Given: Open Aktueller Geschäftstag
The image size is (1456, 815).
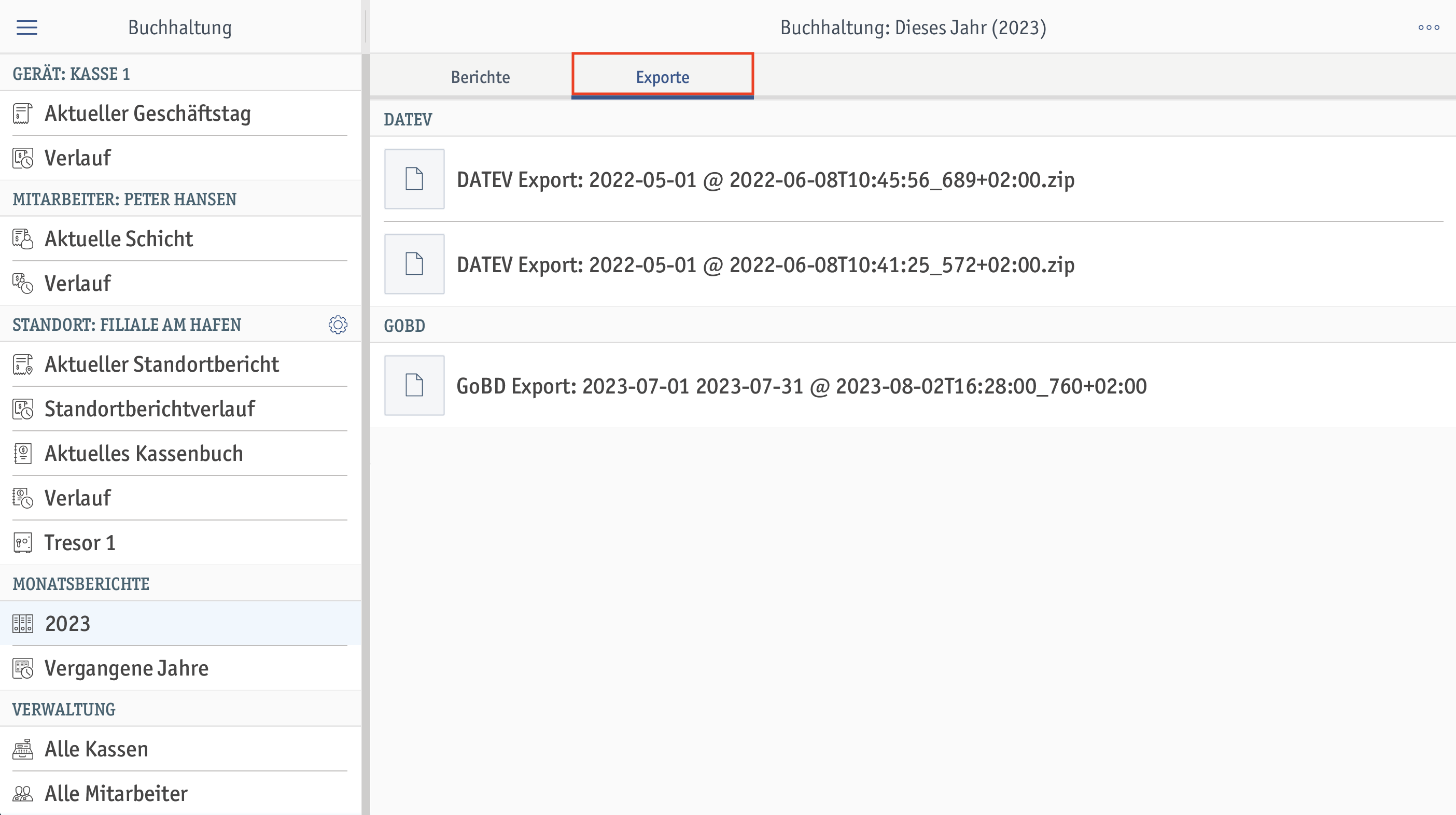Looking at the screenshot, I should click(x=180, y=114).
